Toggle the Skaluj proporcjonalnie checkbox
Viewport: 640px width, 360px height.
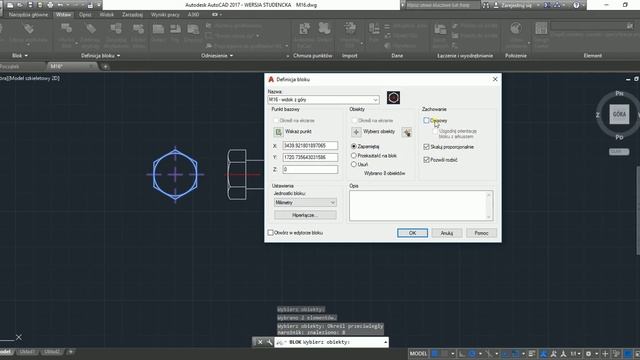(427, 147)
